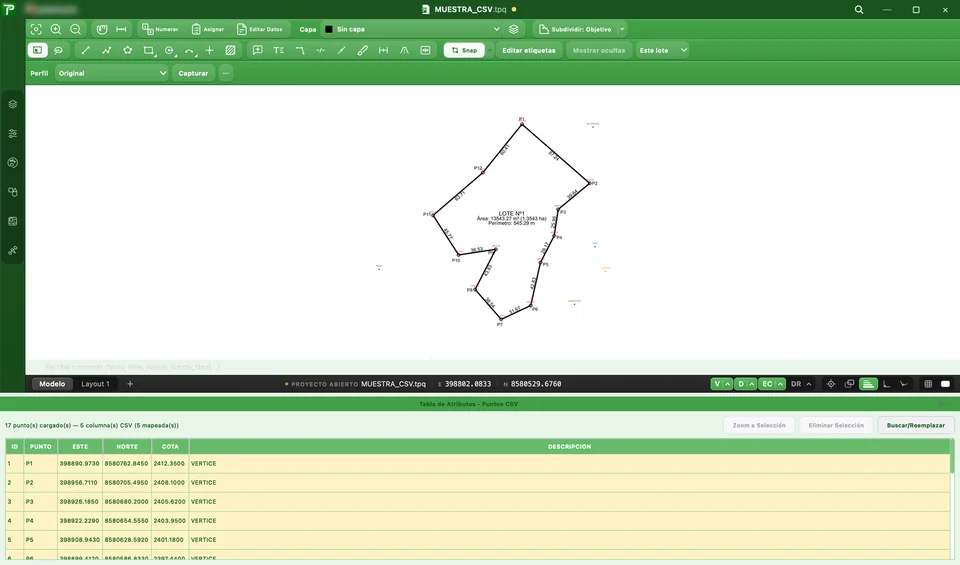The image size is (960, 565).
Task: Select the break line tool
Action: 320,50
